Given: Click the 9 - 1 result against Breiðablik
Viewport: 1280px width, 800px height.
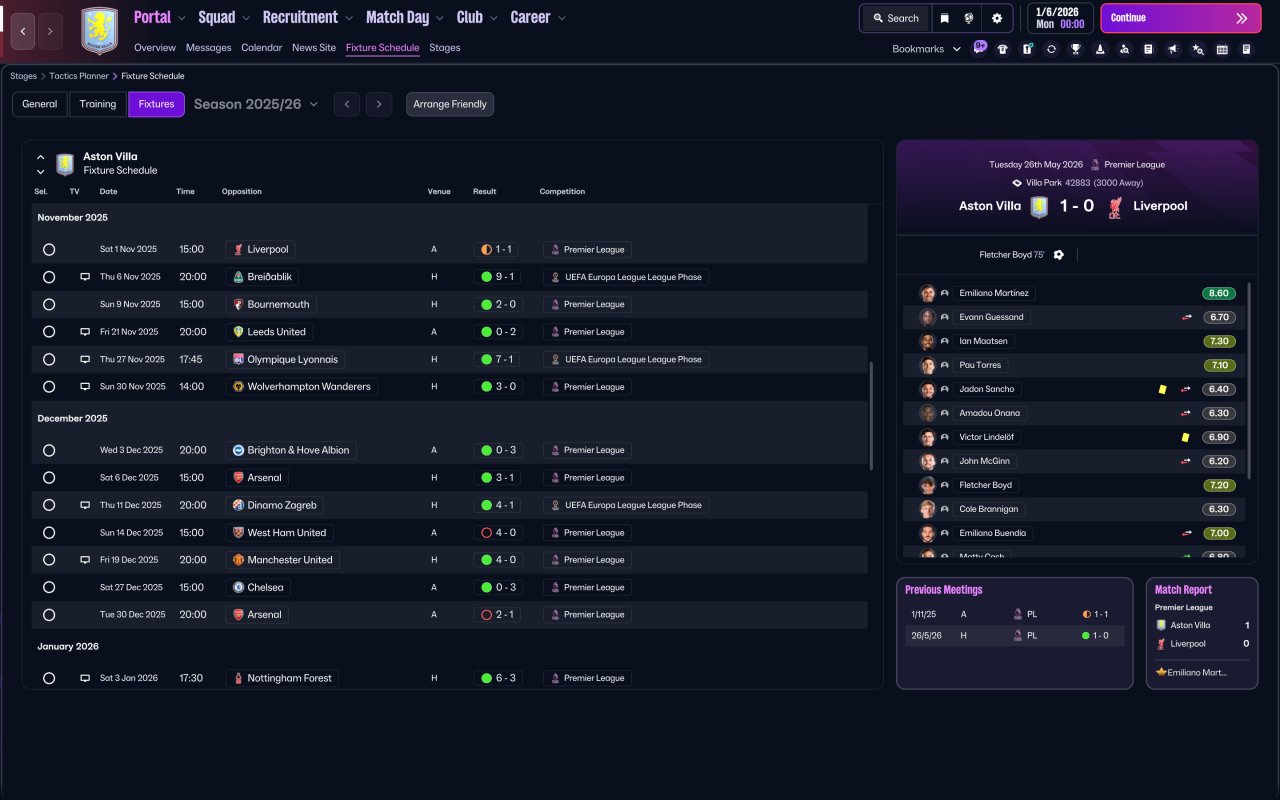Looking at the screenshot, I should [499, 277].
